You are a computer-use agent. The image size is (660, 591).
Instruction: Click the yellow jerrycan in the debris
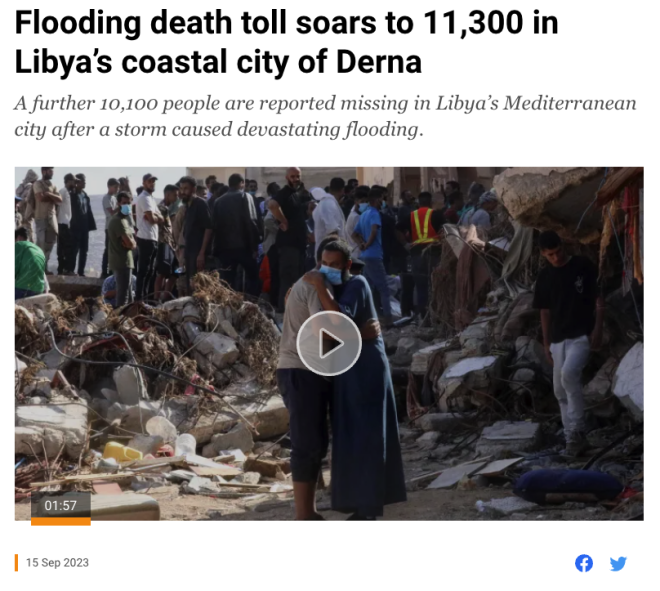click(x=122, y=451)
